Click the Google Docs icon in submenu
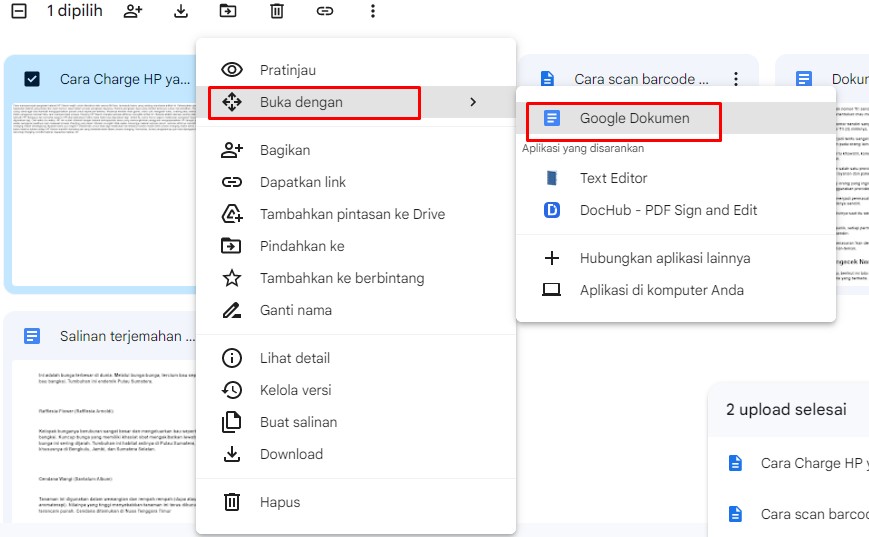 tap(551, 118)
